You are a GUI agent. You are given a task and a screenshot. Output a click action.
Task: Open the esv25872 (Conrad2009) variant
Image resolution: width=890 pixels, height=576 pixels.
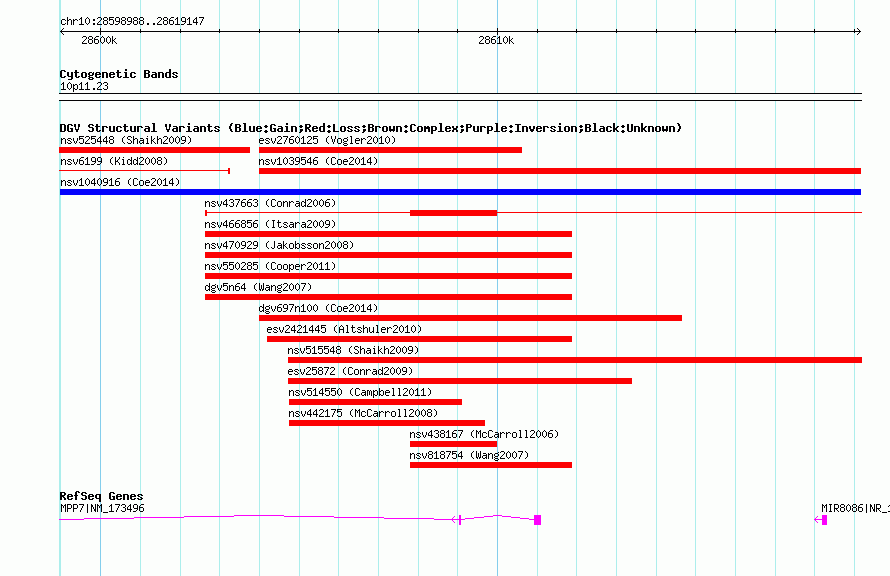point(350,371)
